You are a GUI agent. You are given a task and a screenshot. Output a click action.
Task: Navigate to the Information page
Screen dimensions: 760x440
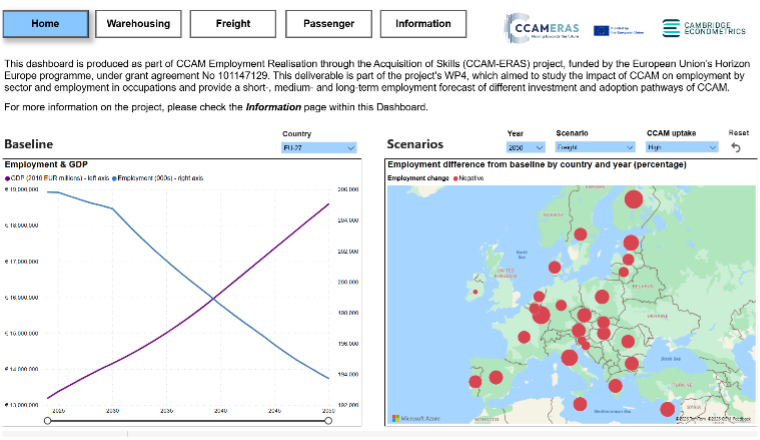(423, 24)
